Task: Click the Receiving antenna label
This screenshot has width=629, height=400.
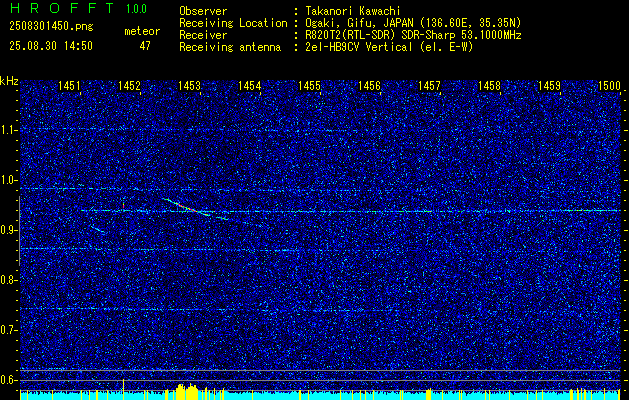Action: coord(230,47)
